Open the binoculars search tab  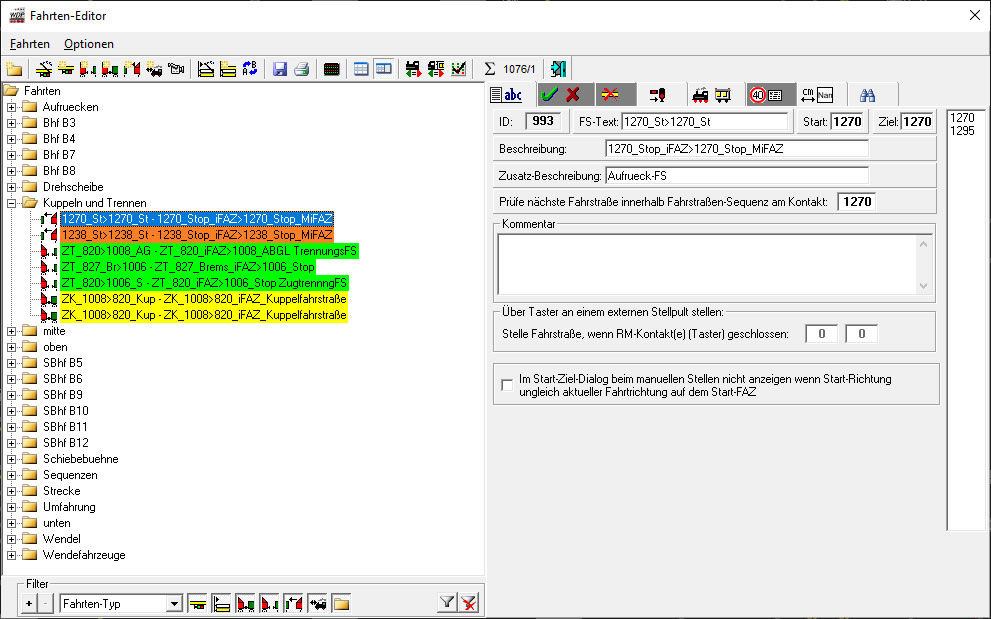868,95
